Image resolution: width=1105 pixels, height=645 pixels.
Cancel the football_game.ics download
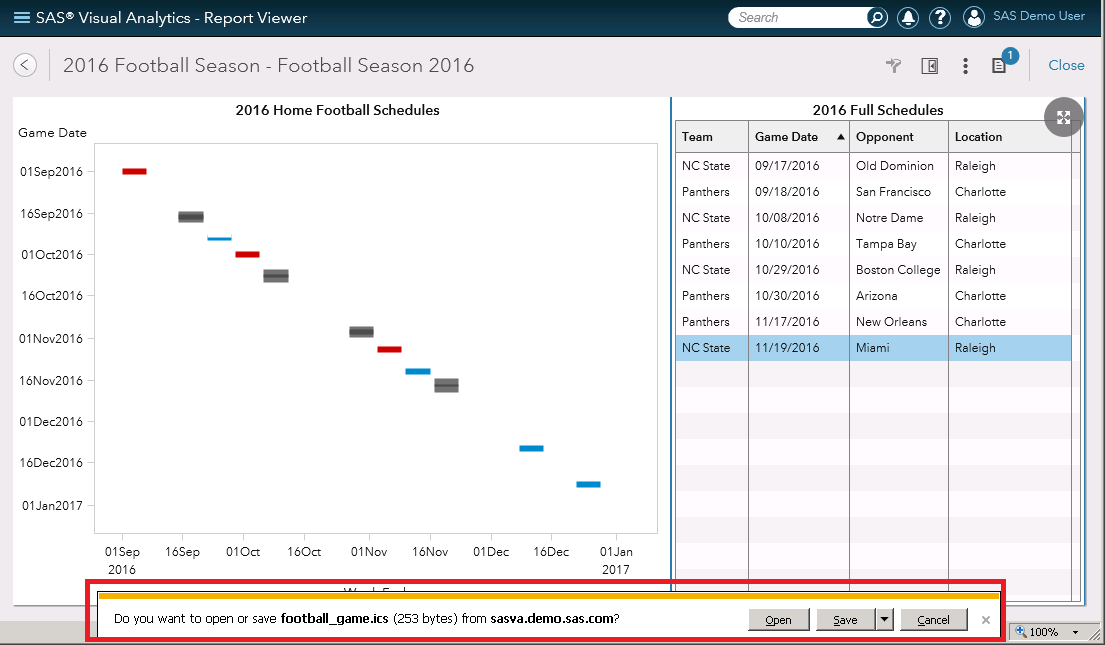[933, 619]
